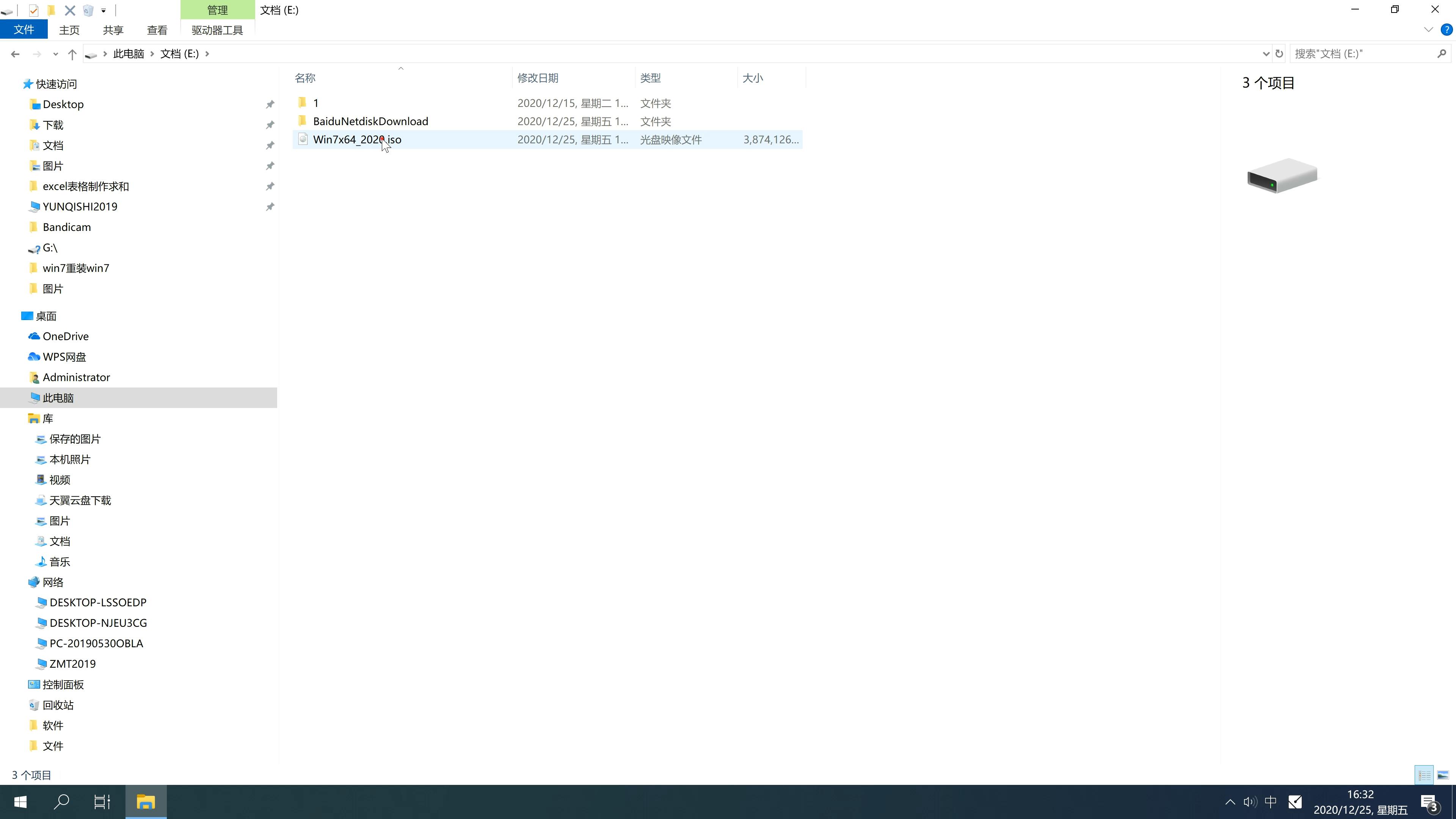Open the BaiduNetdiskDownload folder
The image size is (1456, 819).
click(x=371, y=121)
